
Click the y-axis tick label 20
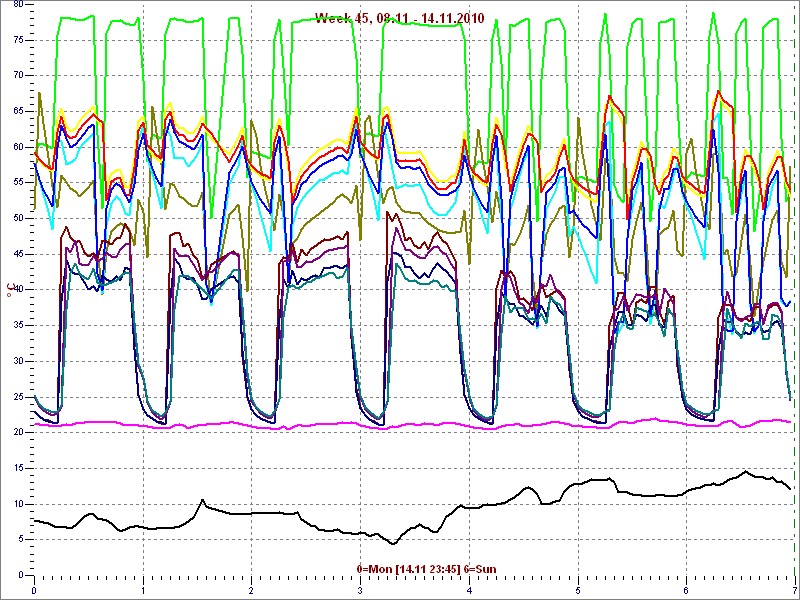[x=18, y=433]
